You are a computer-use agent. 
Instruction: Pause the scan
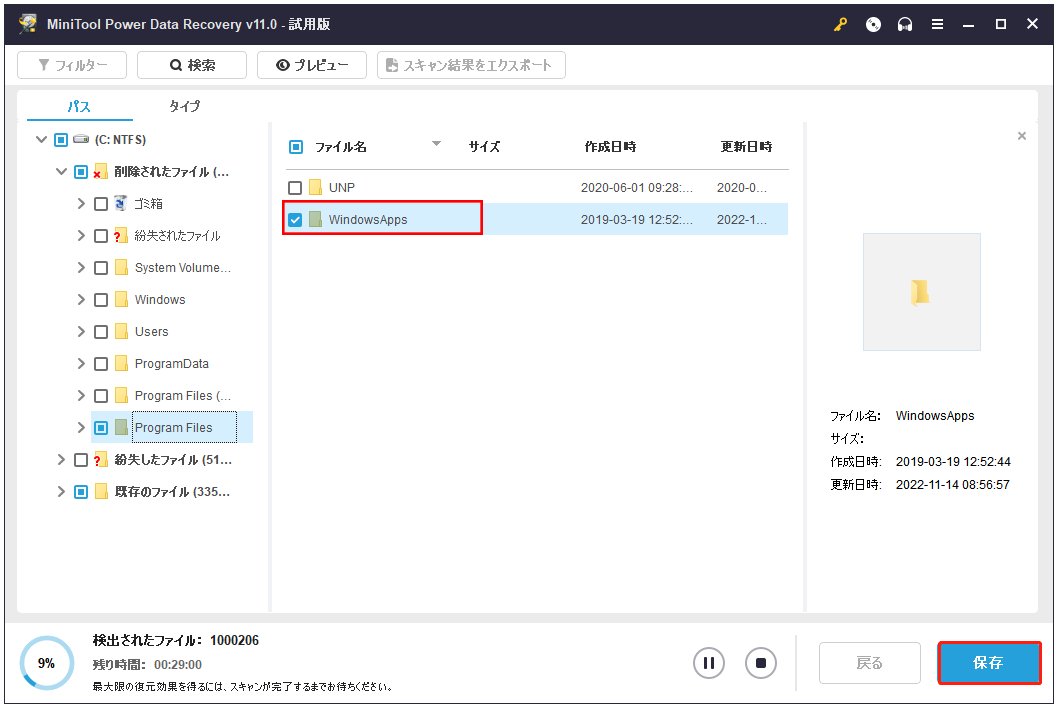point(708,663)
